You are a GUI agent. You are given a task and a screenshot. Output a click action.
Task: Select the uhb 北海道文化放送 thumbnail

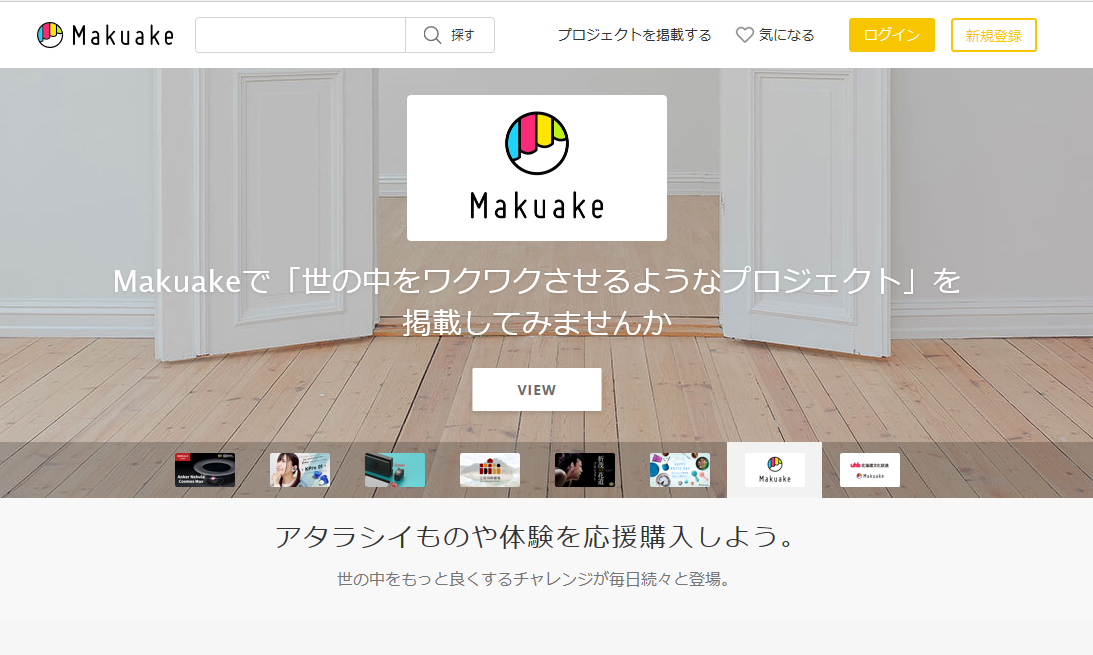(x=870, y=470)
